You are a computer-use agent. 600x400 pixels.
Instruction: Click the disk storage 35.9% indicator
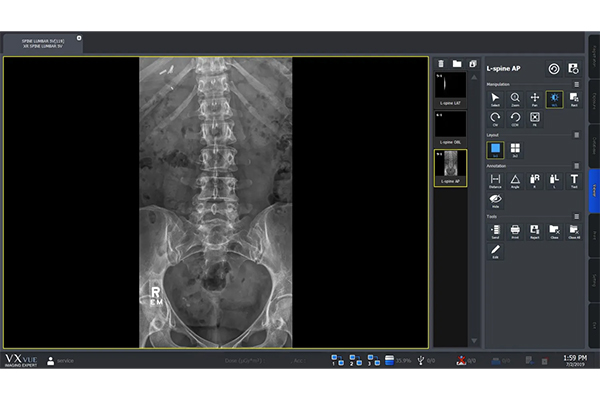[398, 360]
